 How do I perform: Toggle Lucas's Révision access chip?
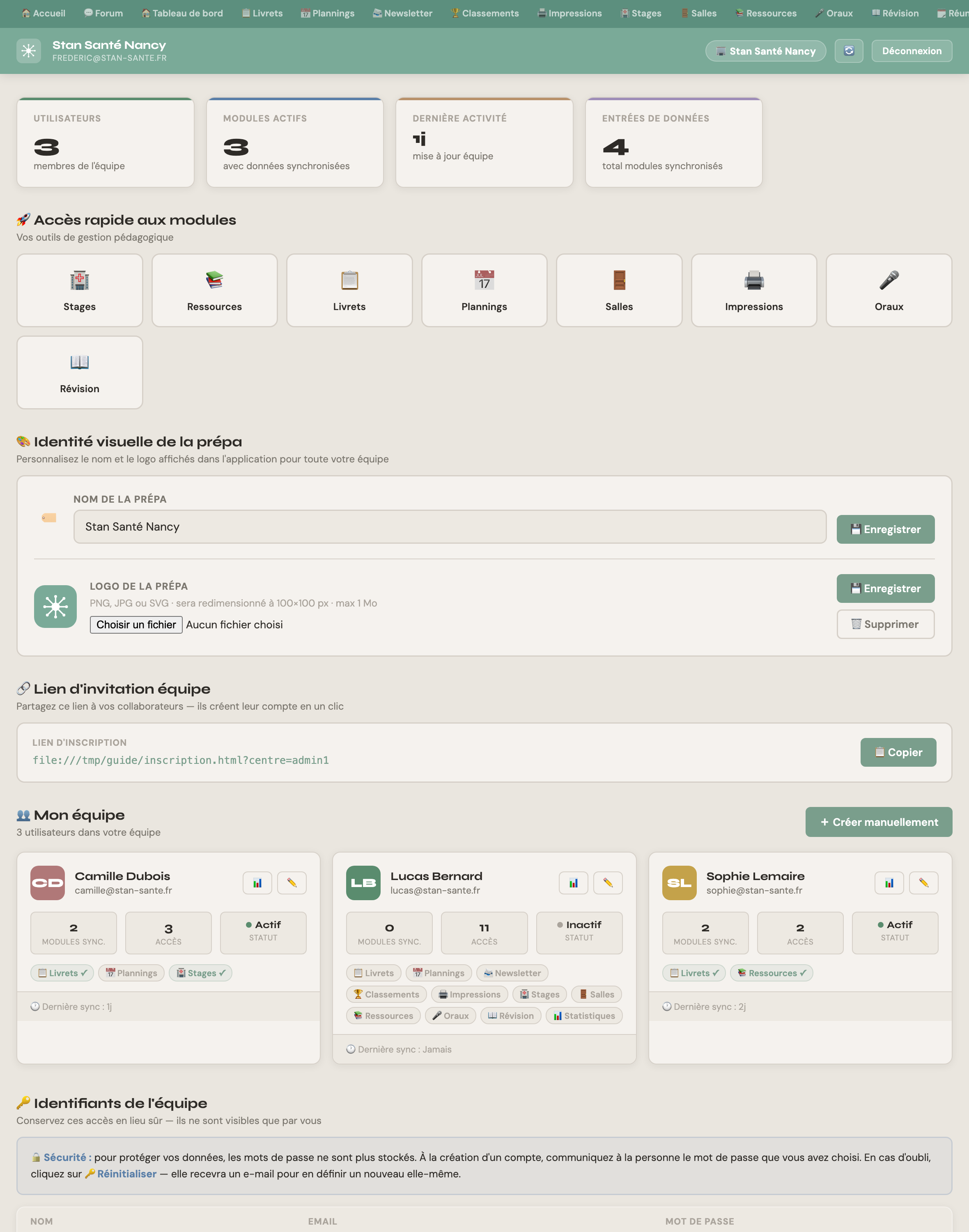click(511, 1016)
